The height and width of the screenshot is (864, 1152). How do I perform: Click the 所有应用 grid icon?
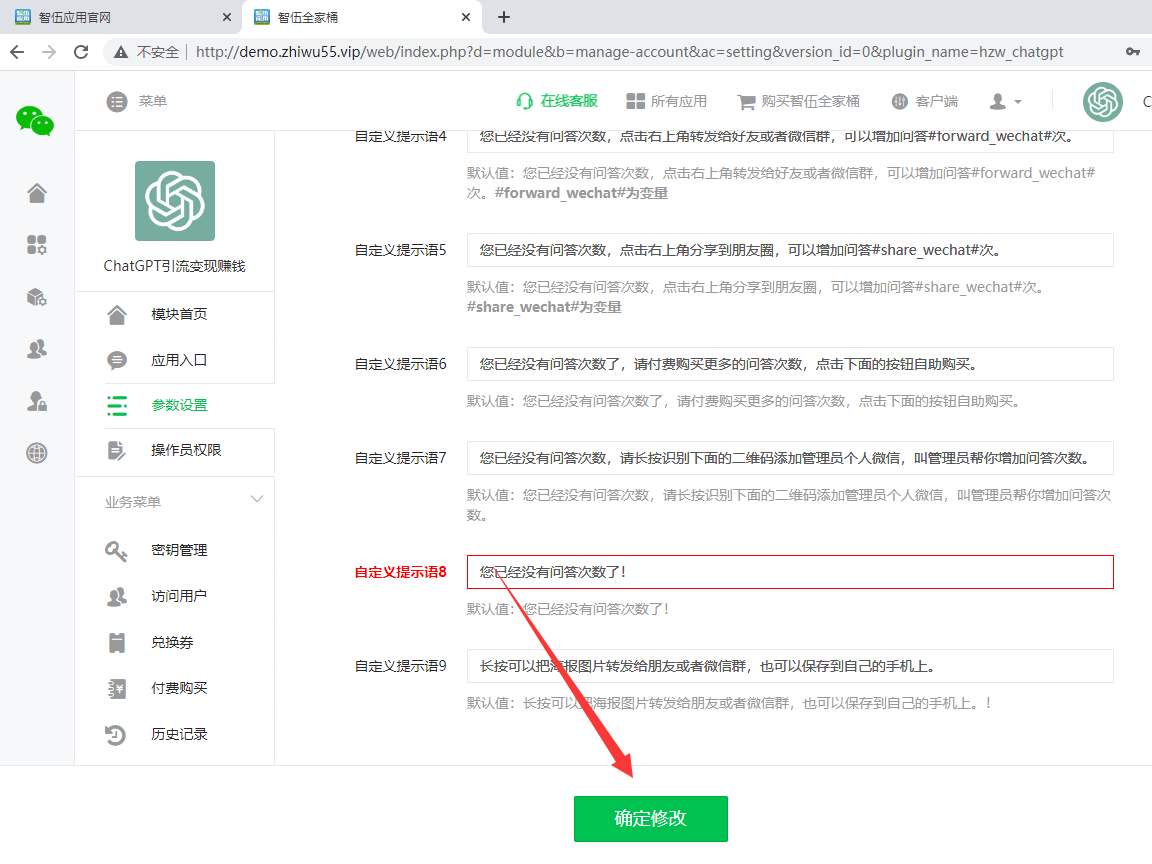[635, 101]
